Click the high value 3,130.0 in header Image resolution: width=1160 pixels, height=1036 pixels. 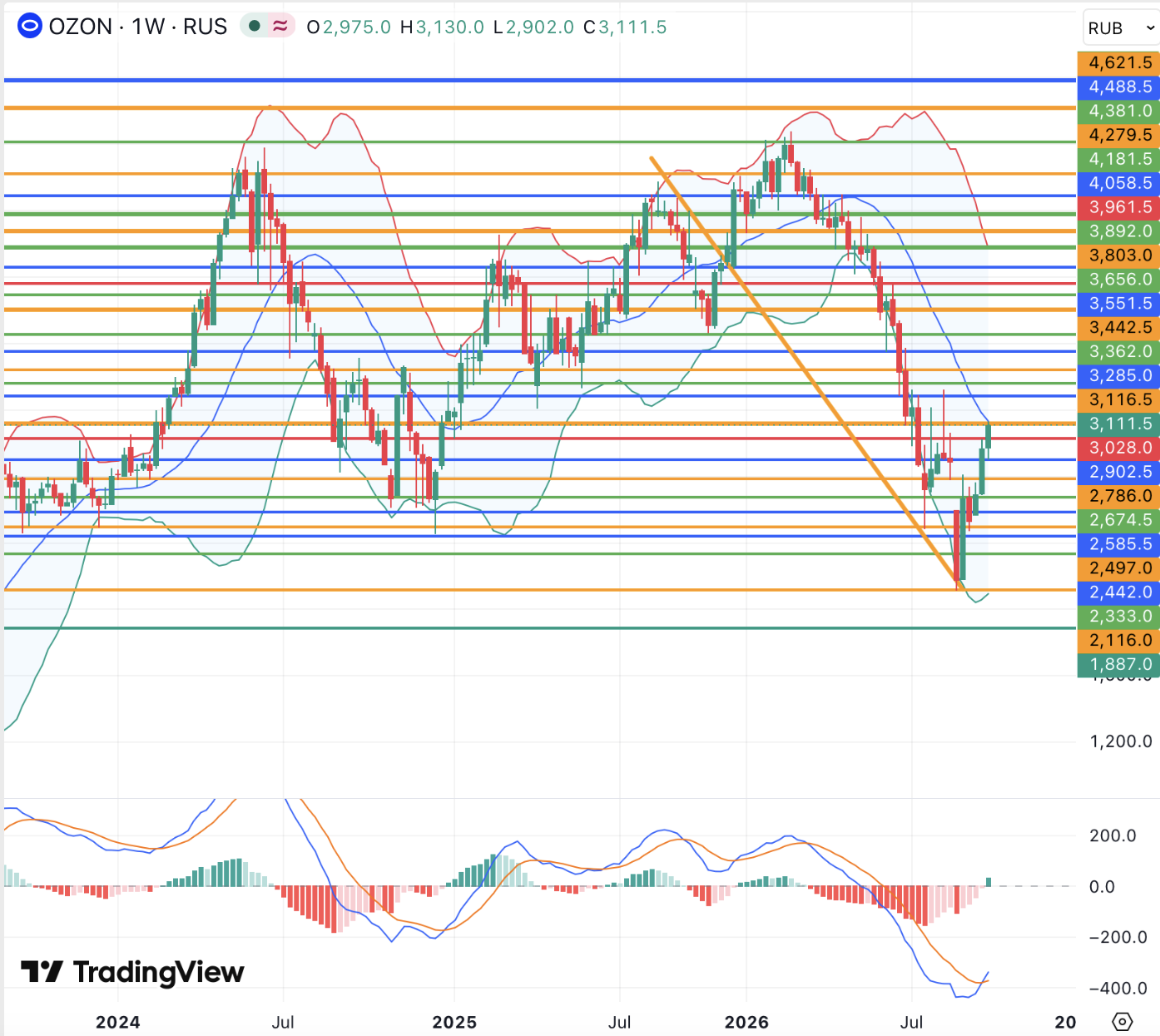pos(449,27)
